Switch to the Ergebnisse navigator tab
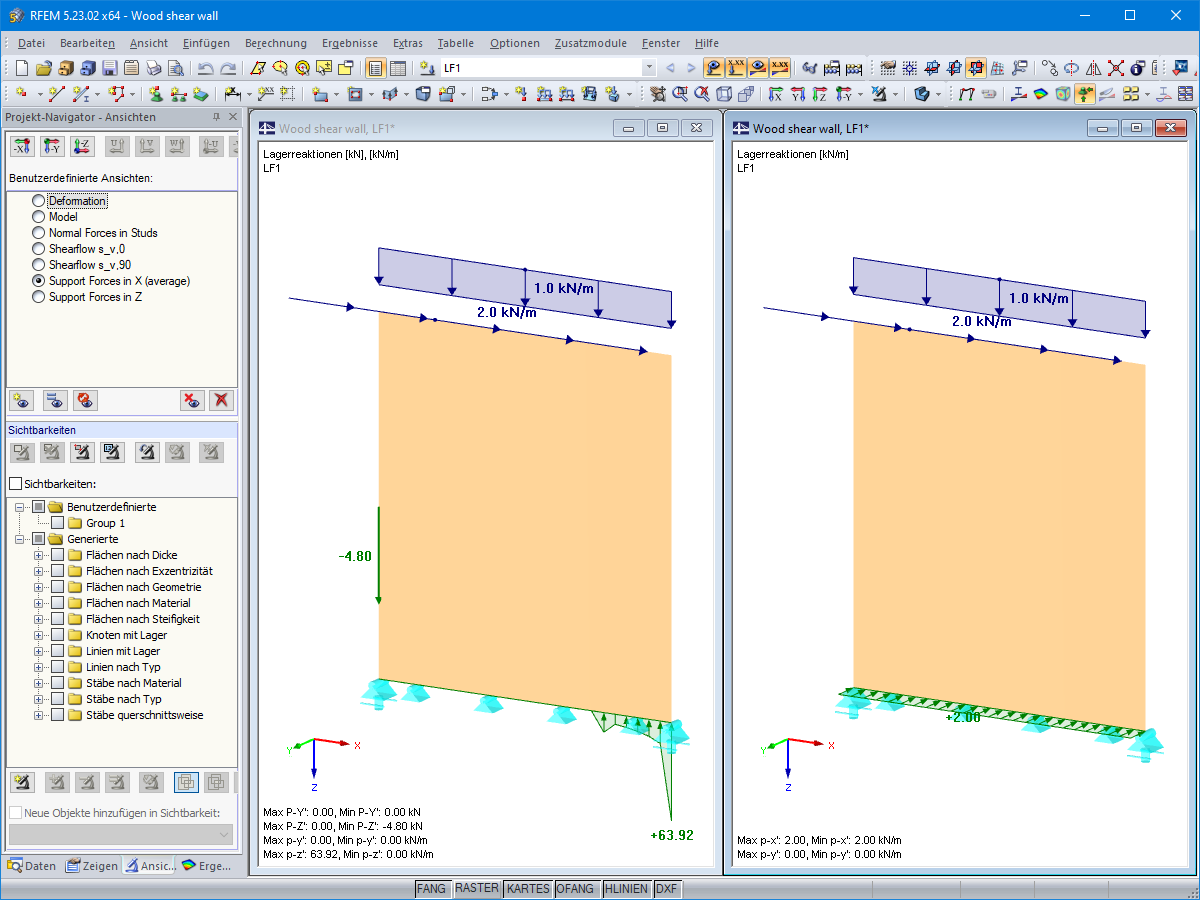This screenshot has width=1200, height=900. pos(207,866)
